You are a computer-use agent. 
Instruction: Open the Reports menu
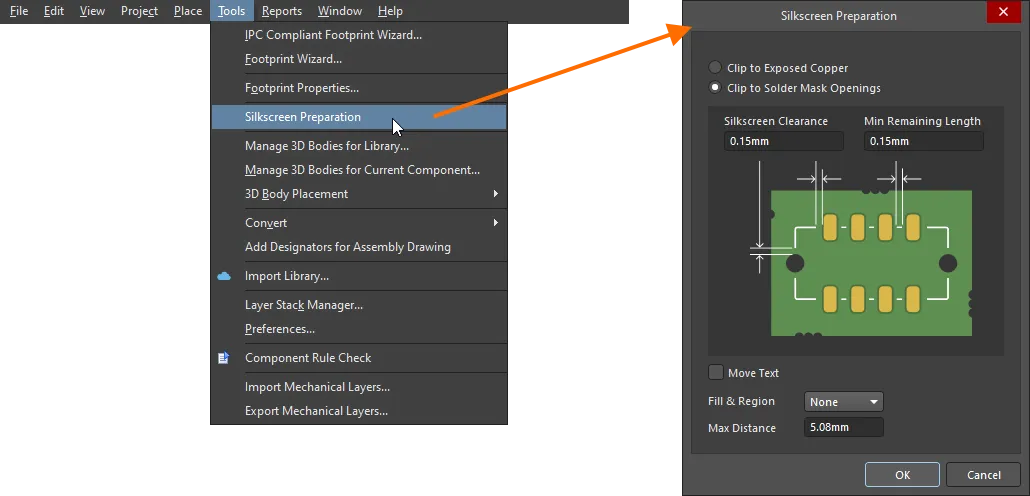coord(282,11)
